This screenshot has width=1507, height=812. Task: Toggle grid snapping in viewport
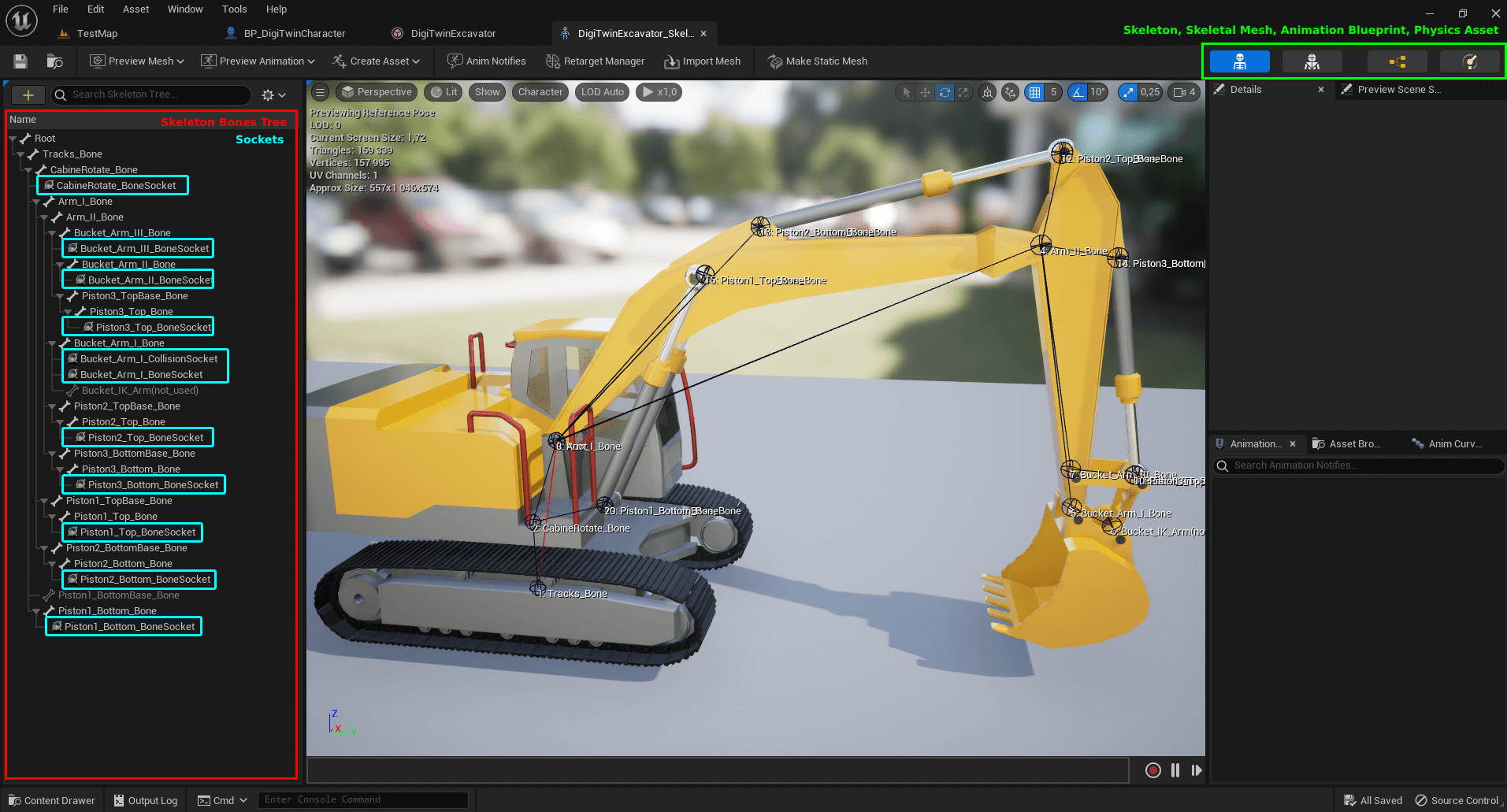tap(1034, 92)
